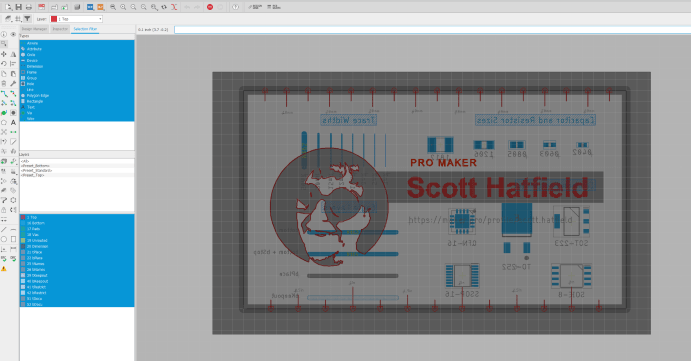Click the Scott Hatfield name on board
Image resolution: width=691 pixels, height=361 pixels.
(x=498, y=188)
